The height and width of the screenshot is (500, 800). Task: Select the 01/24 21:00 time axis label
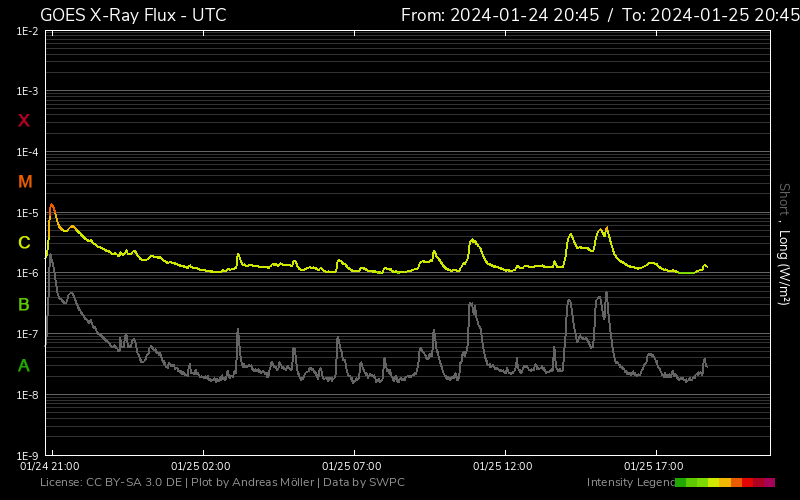[51, 466]
